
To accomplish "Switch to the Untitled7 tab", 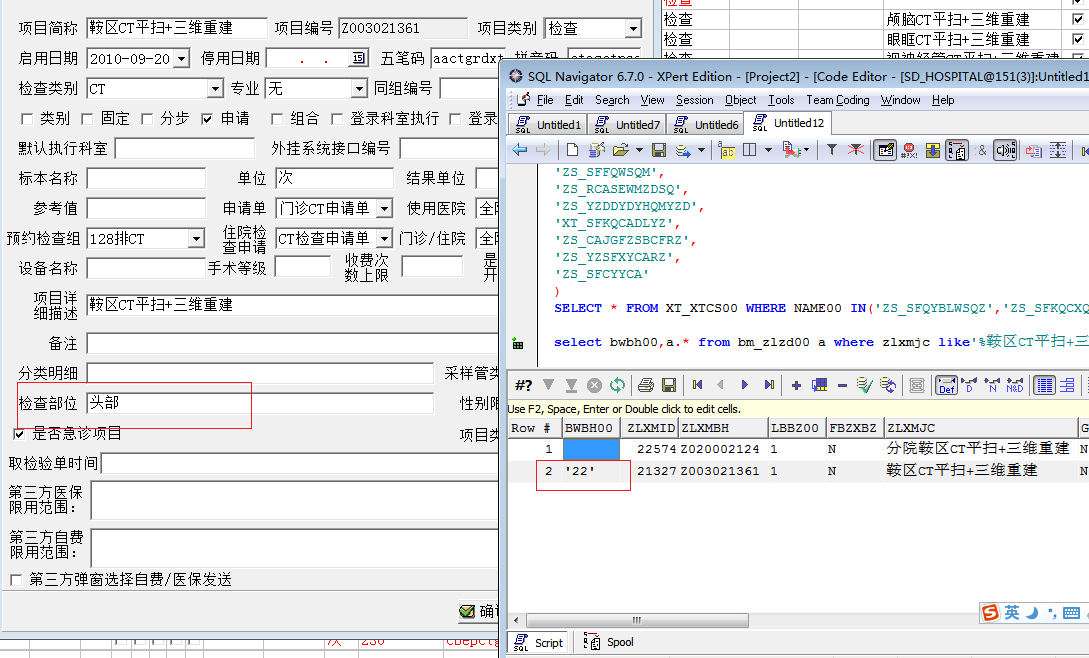I will [627, 124].
